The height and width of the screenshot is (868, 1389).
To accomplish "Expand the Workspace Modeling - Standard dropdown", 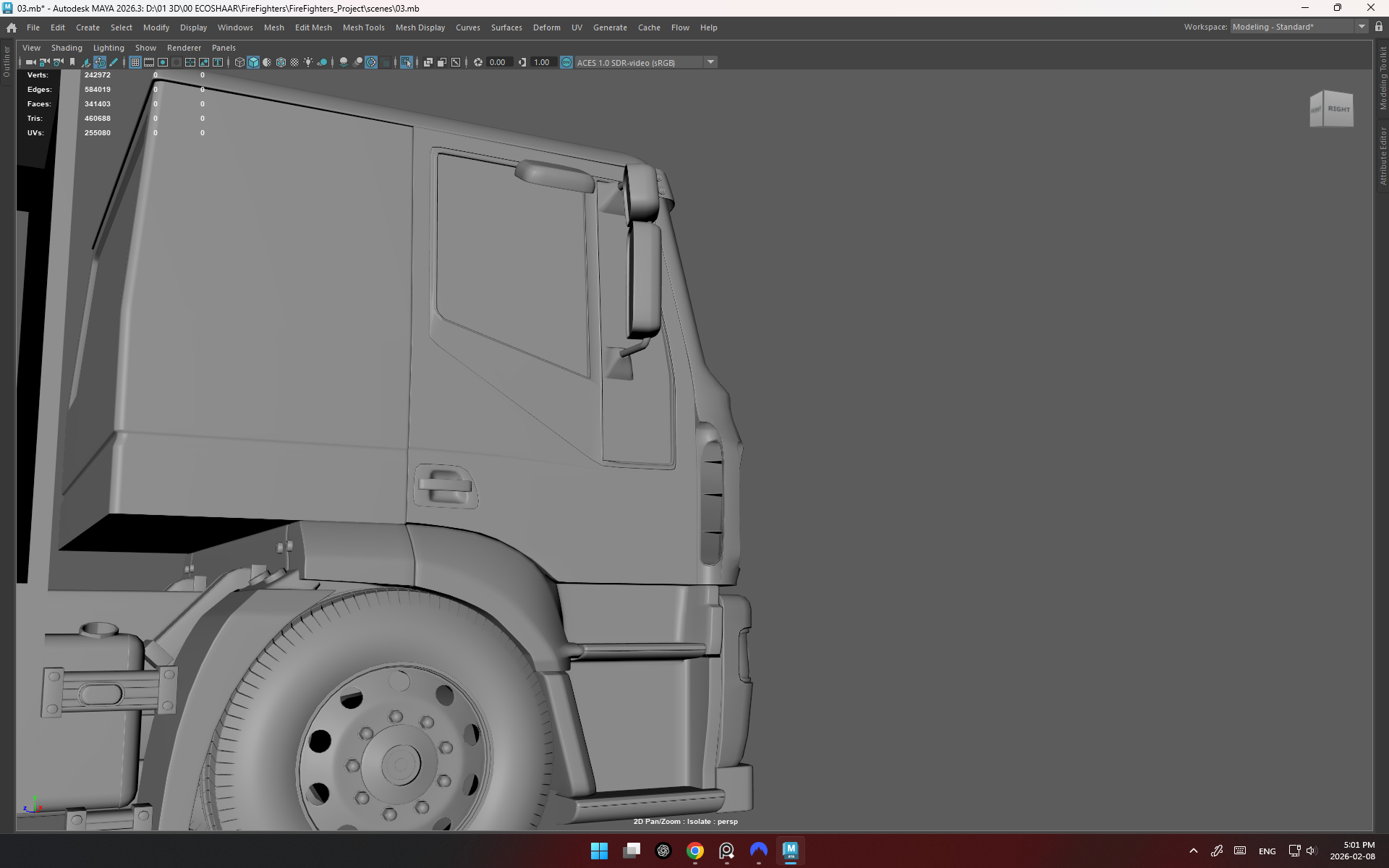I will pos(1362,27).
